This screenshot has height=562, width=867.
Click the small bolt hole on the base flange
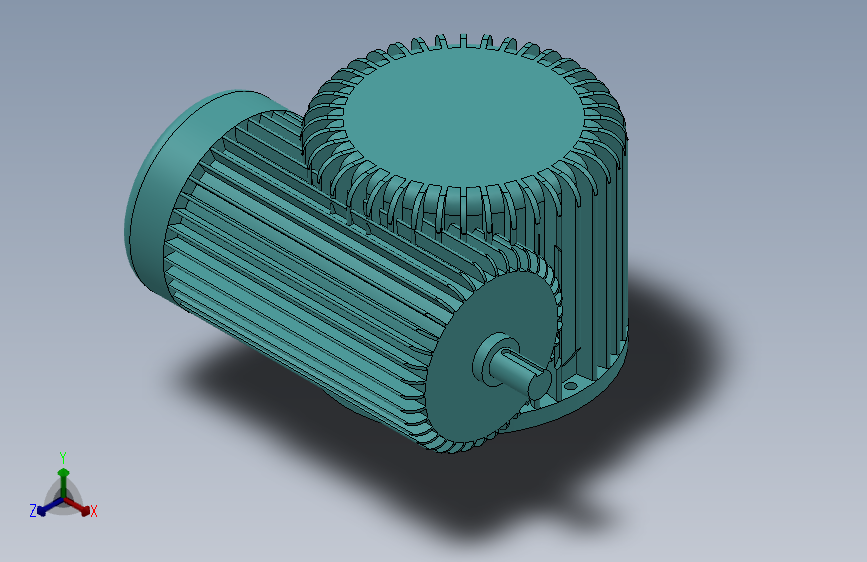tap(570, 385)
